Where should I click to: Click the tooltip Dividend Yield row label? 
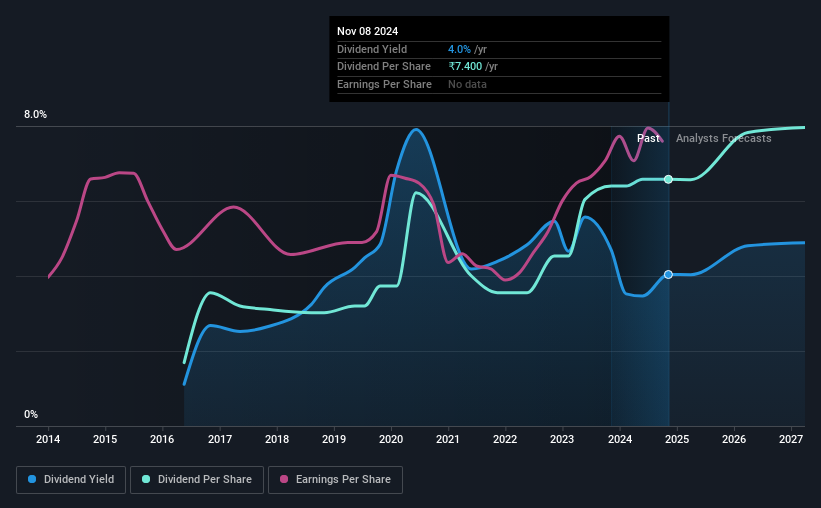[x=372, y=49]
